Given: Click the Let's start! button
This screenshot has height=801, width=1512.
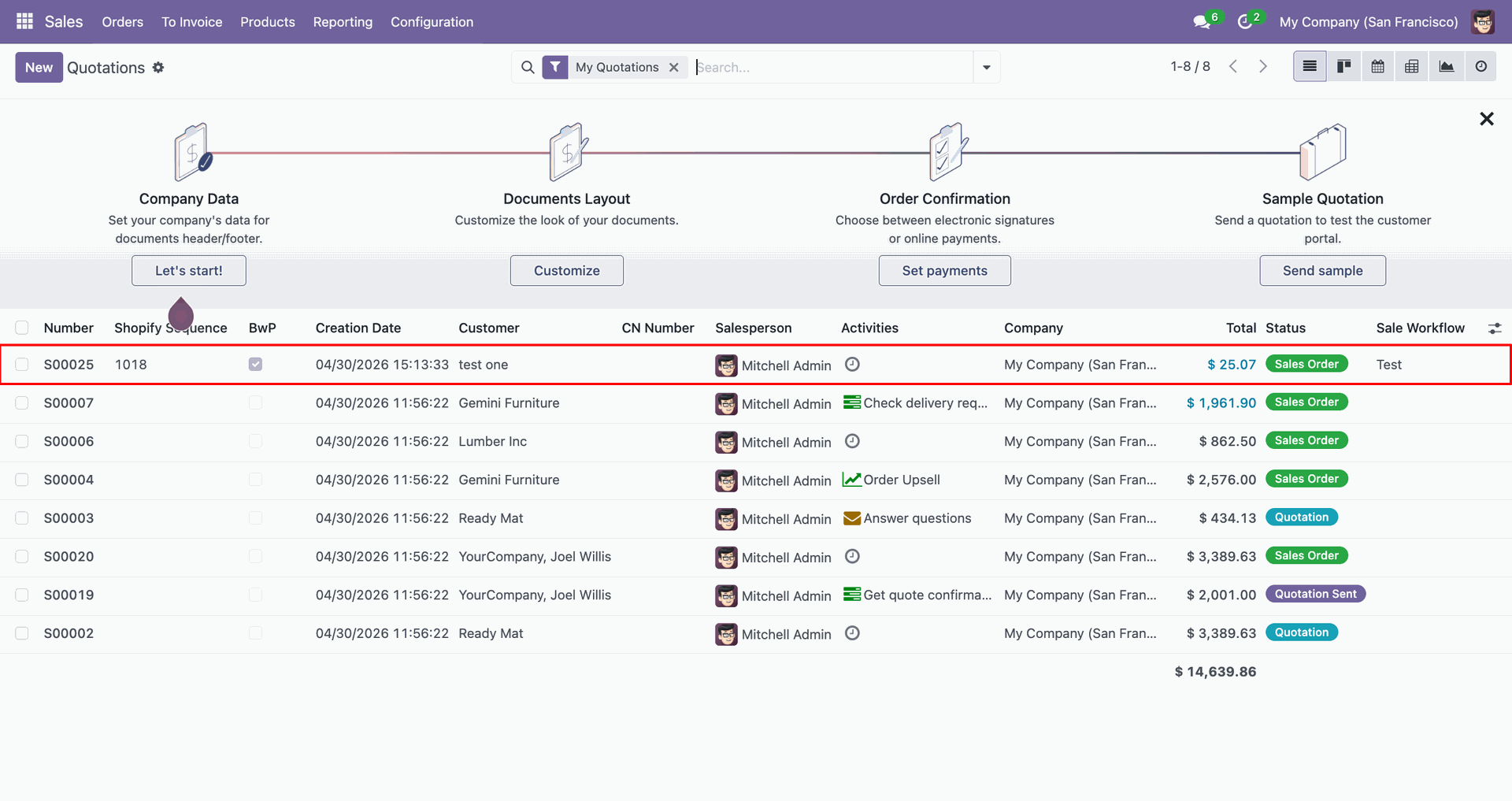Looking at the screenshot, I should [x=189, y=271].
